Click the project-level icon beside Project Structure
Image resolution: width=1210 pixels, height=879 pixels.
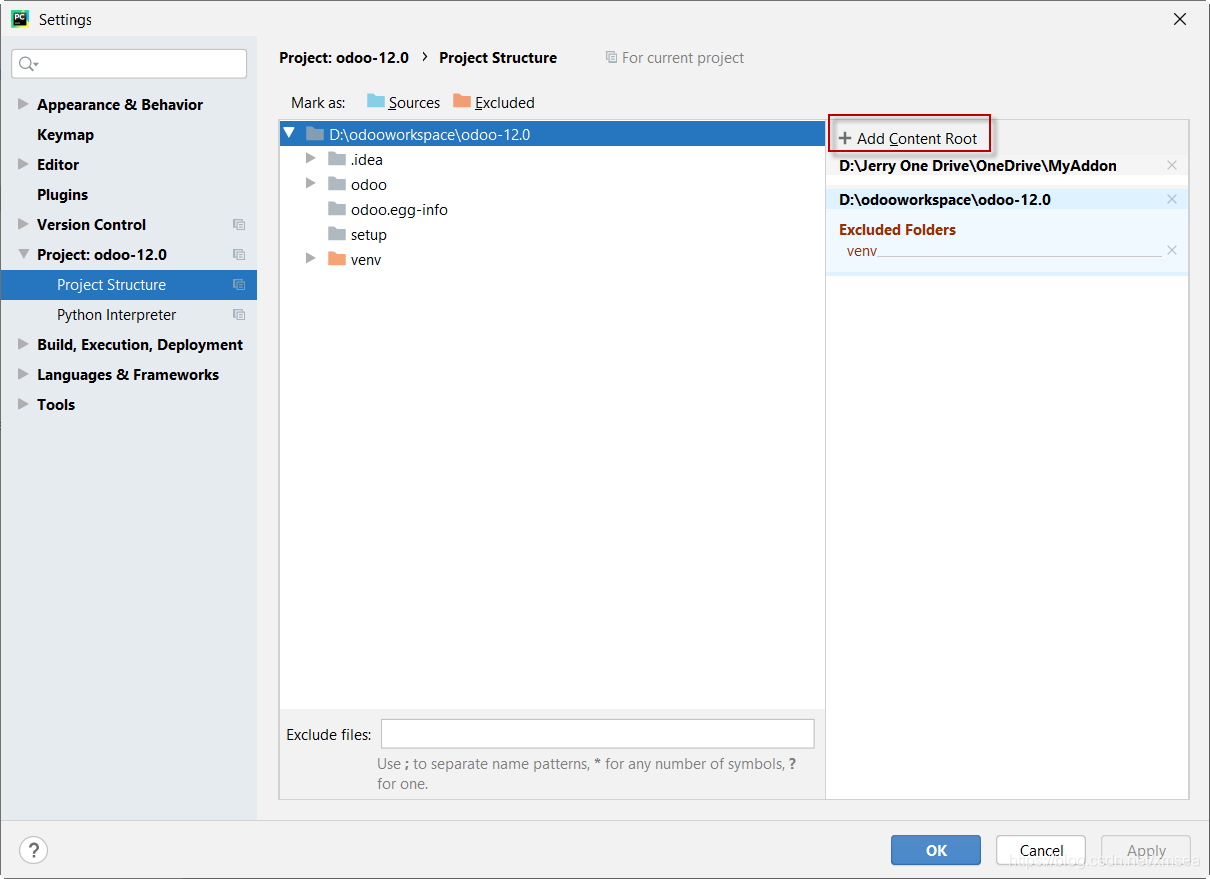point(239,285)
